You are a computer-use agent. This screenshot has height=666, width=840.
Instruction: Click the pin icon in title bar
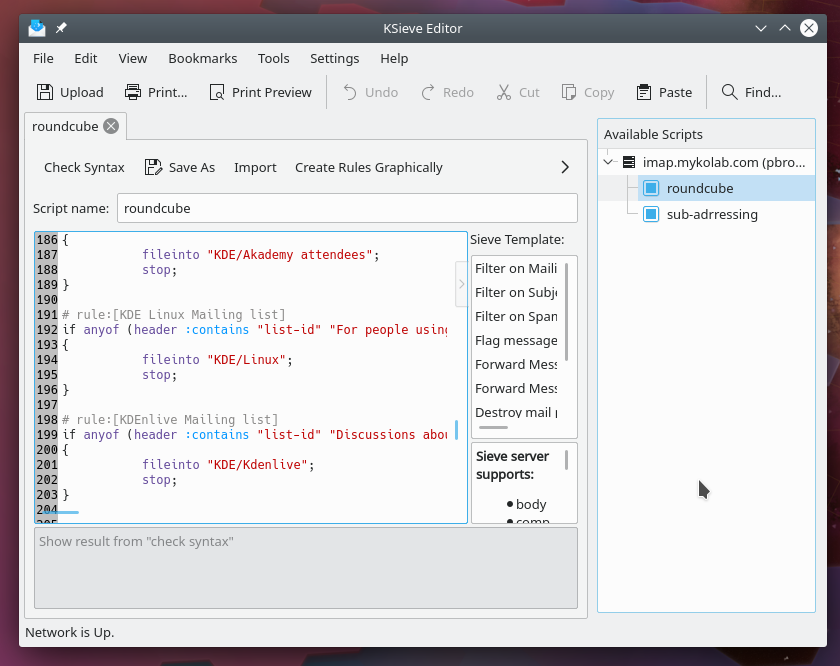61,28
